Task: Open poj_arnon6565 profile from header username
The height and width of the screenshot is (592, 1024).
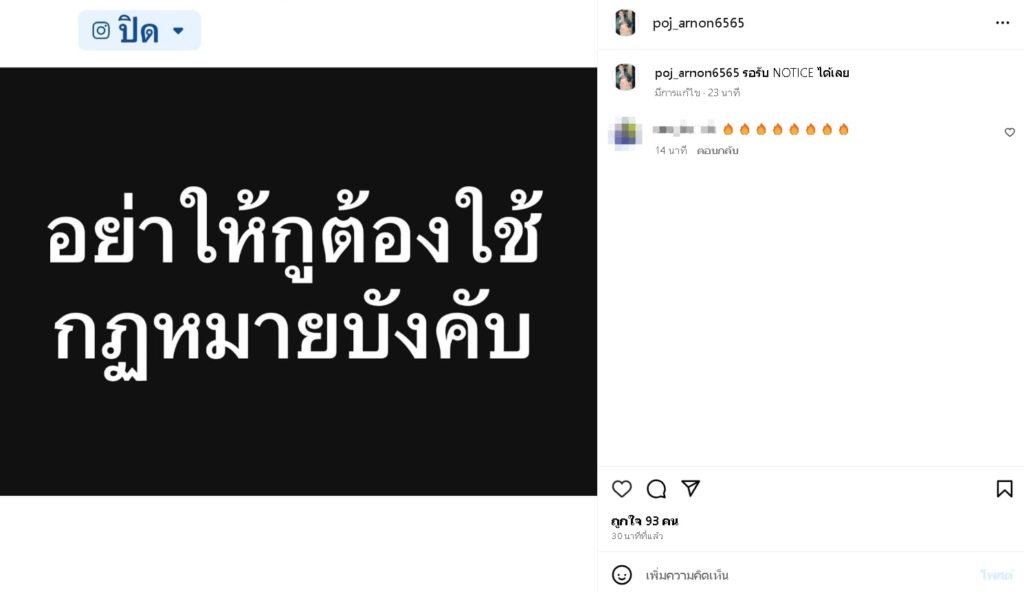Action: pos(698,24)
